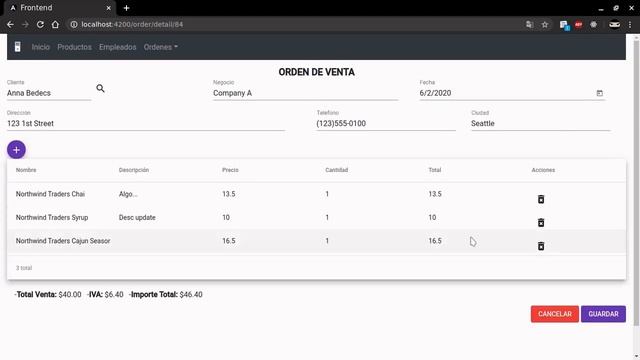This screenshot has height=360, width=640.
Task: Click the CANCELAR button
Action: (555, 314)
